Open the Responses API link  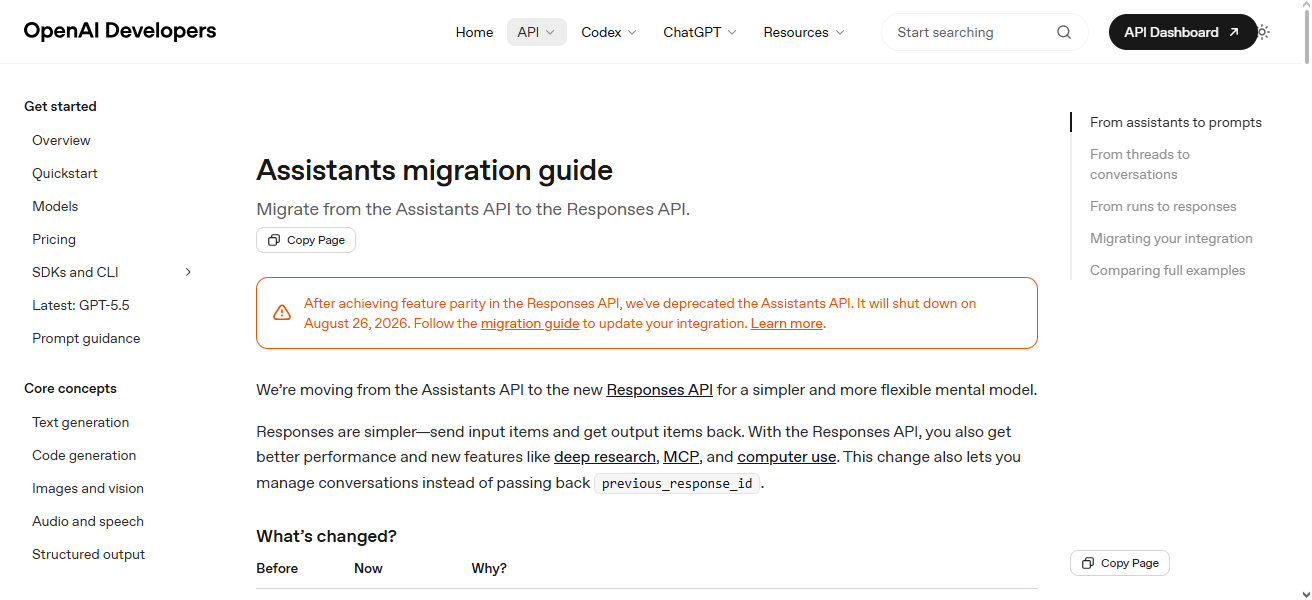(660, 390)
